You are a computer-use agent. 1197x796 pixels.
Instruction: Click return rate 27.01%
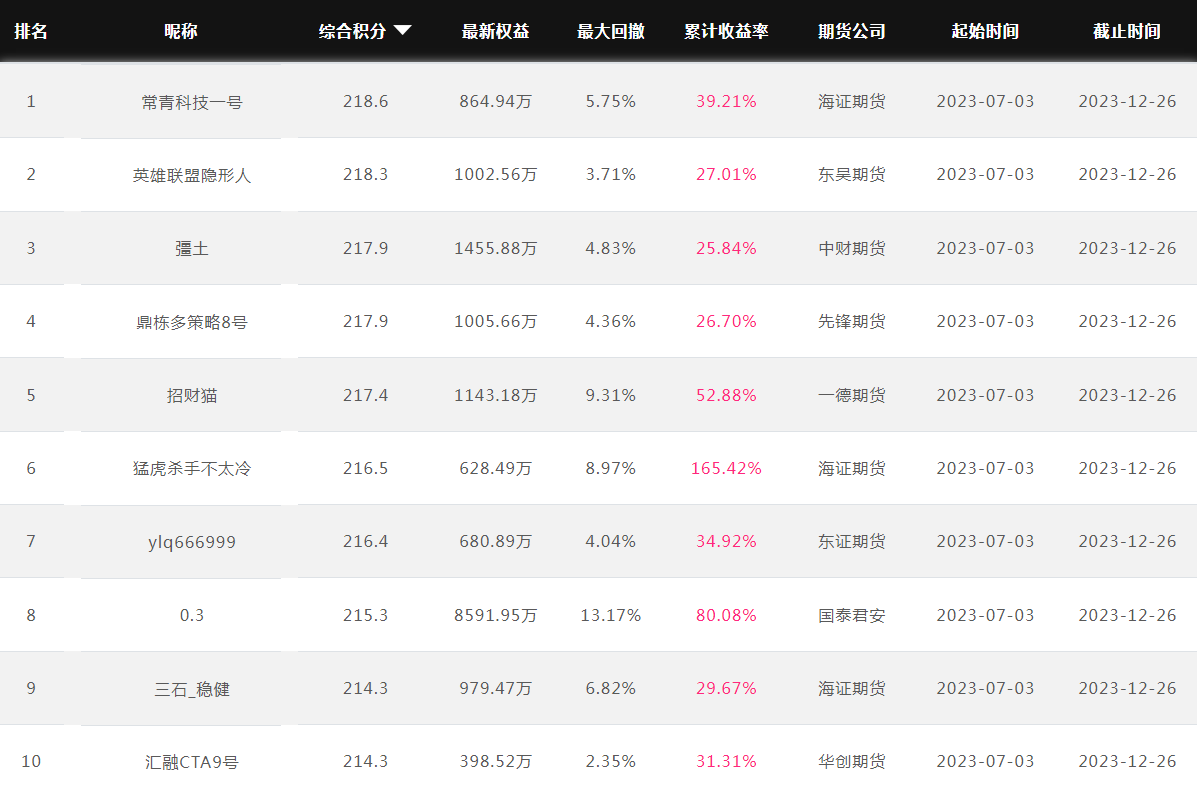click(726, 175)
